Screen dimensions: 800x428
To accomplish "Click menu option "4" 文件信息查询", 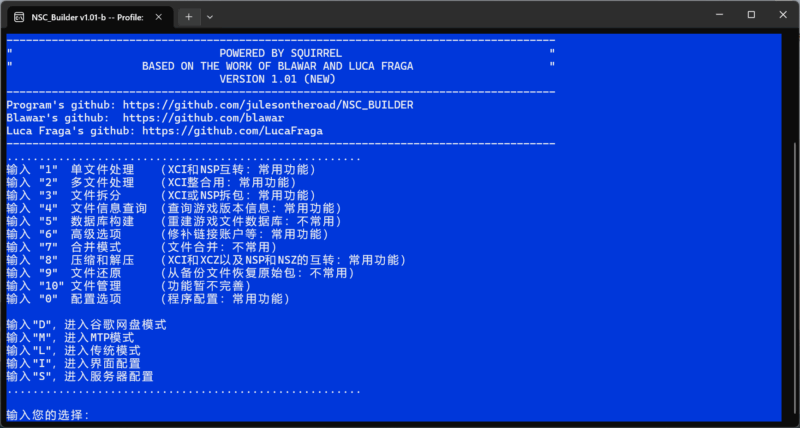I will click(174, 209).
